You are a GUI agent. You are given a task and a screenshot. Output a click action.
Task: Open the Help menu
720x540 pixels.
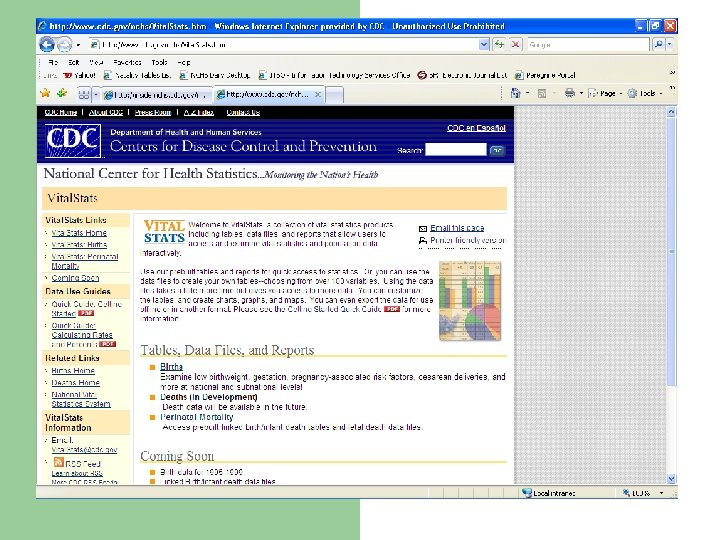coord(184,62)
